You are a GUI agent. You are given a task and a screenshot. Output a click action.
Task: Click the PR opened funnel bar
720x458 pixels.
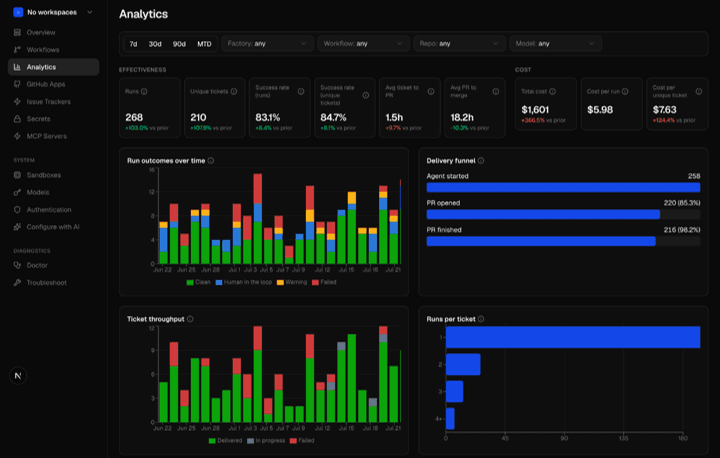coord(543,214)
